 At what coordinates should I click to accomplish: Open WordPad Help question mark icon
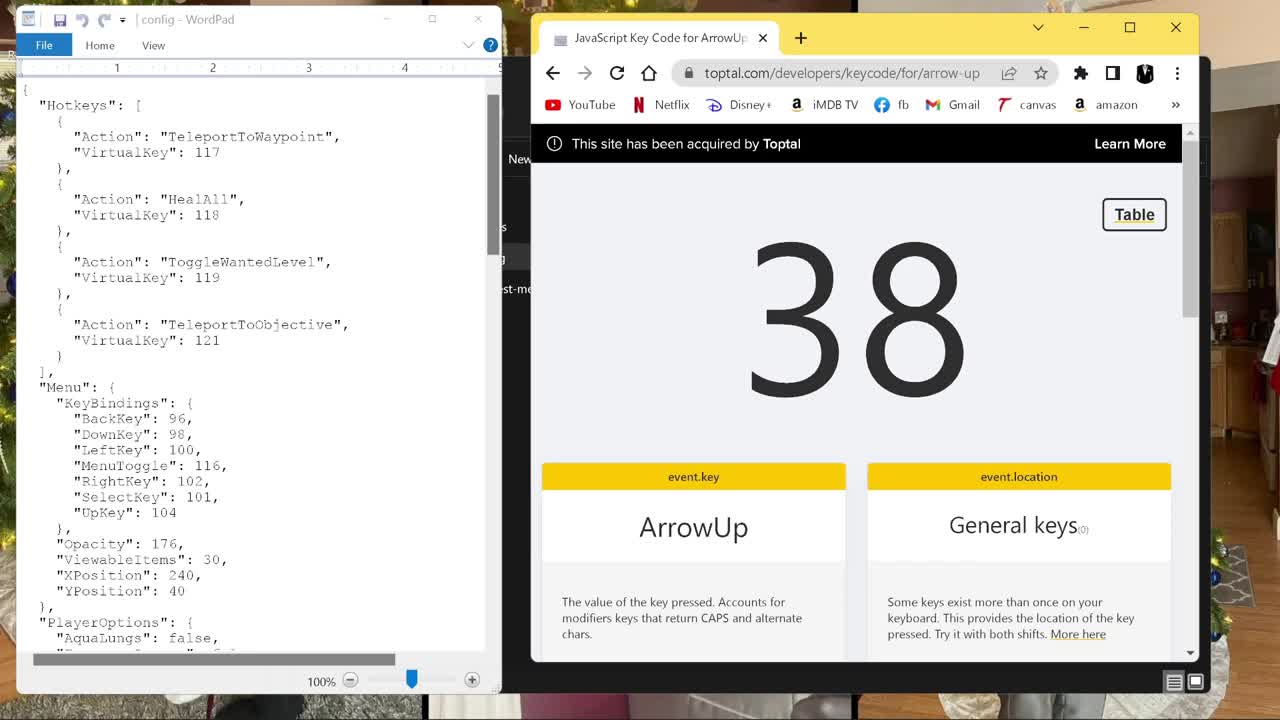click(490, 45)
